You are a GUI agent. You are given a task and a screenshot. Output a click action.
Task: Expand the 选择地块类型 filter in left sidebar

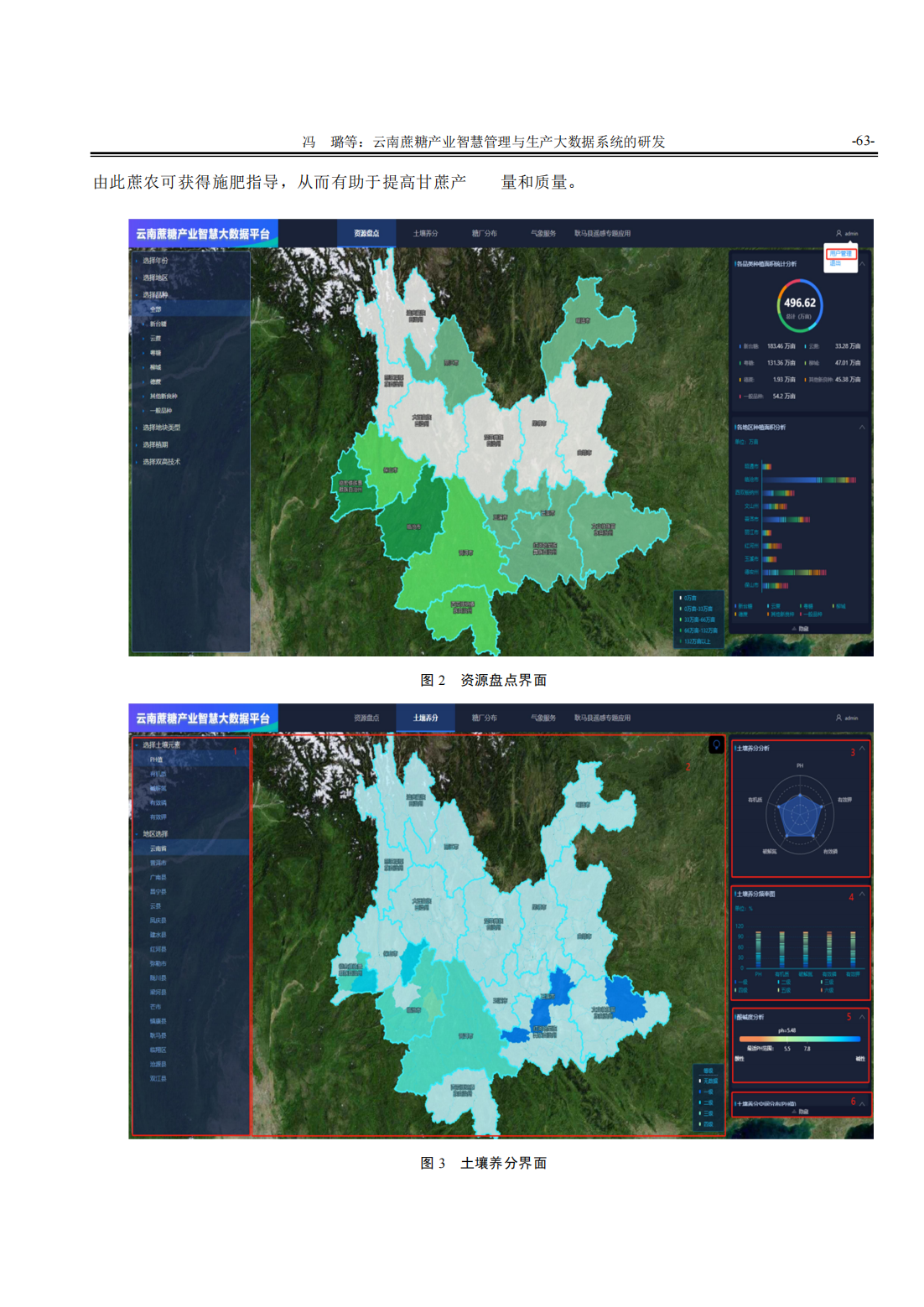click(161, 428)
